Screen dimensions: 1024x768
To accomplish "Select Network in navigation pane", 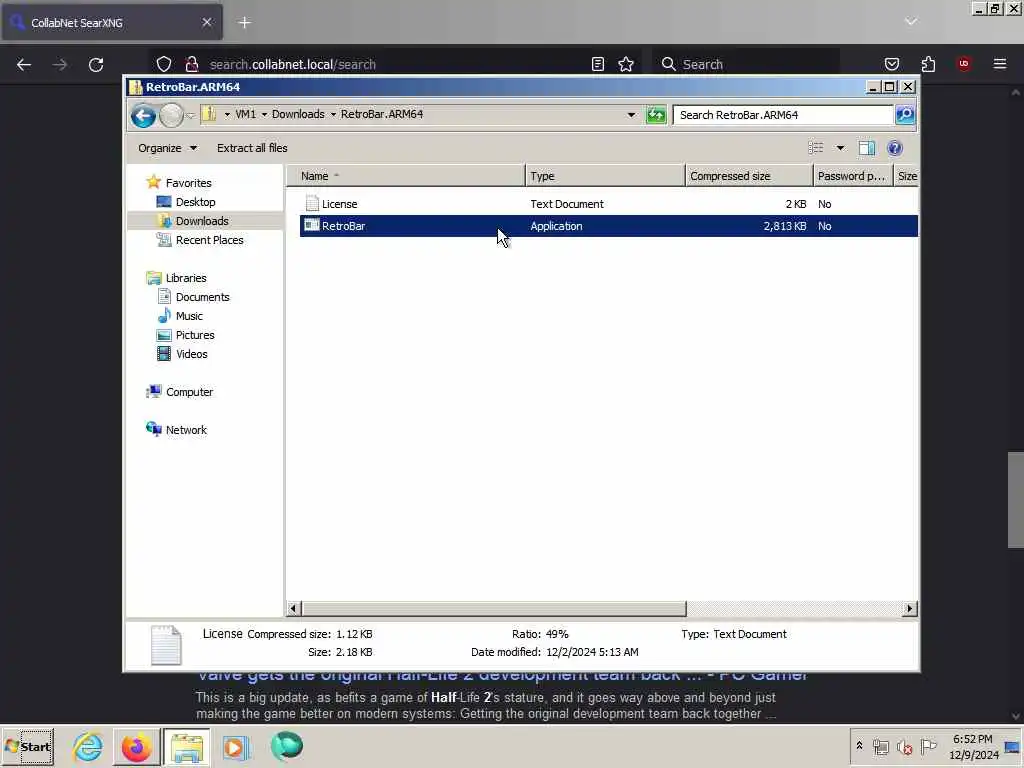I will pos(185,430).
